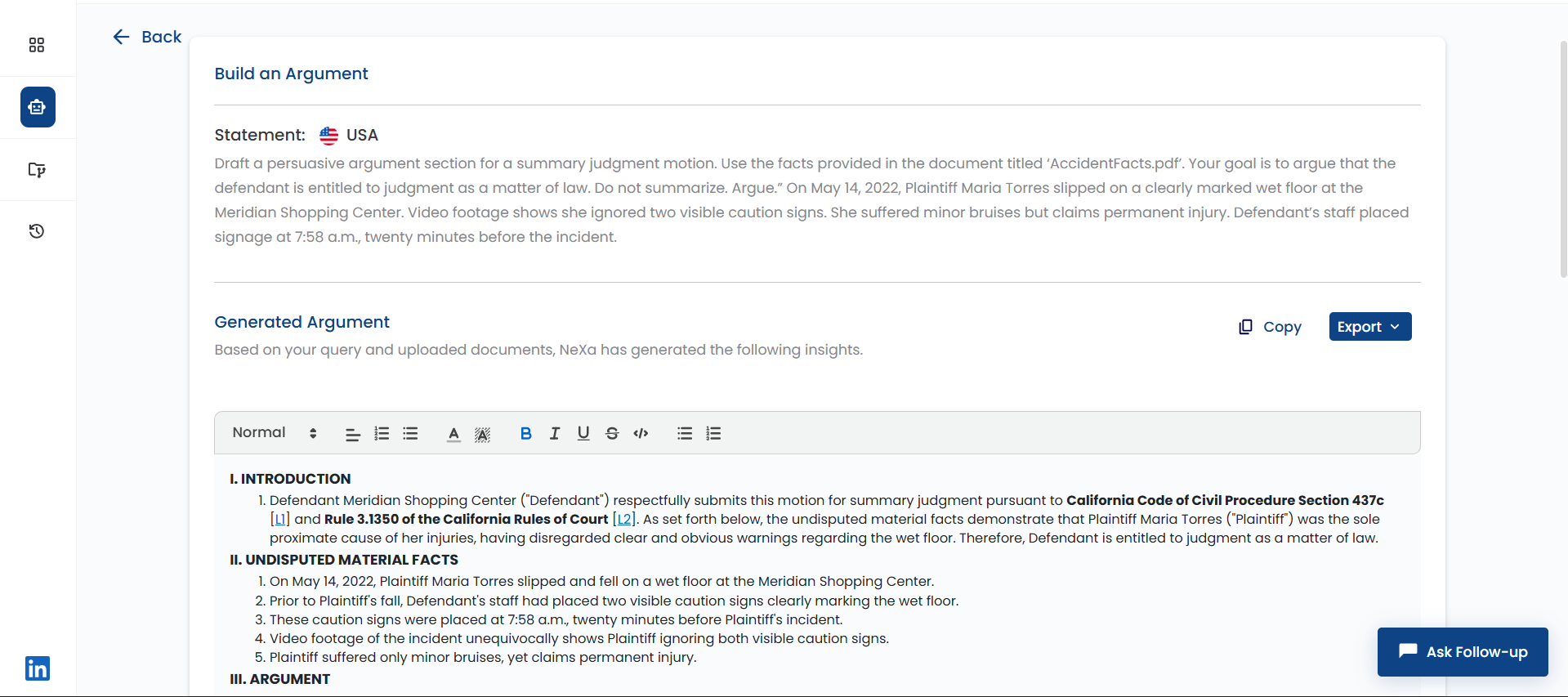This screenshot has height=697, width=1568.
Task: Open the text color picker
Action: [453, 434]
